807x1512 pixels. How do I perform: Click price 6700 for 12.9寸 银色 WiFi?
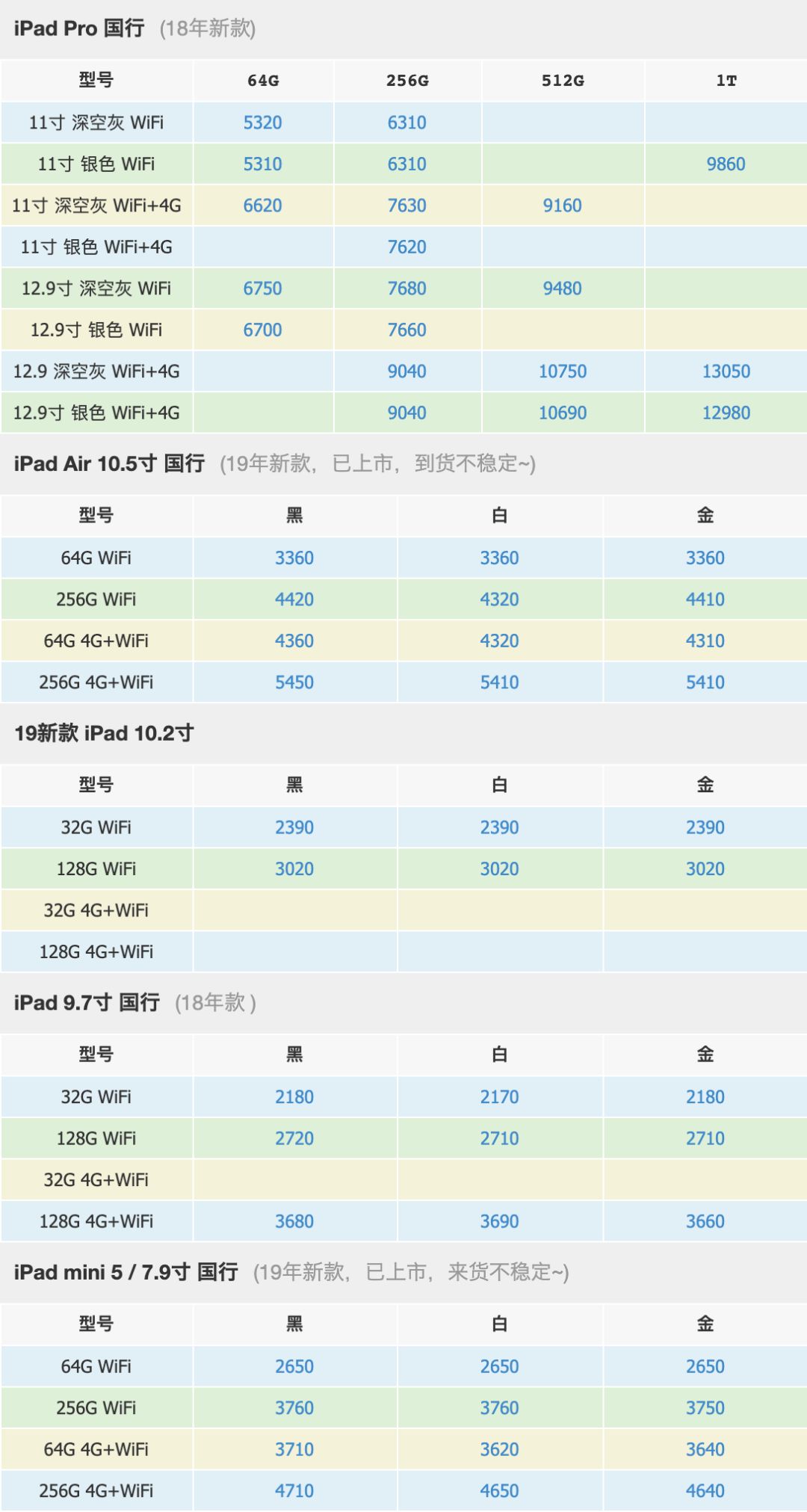click(263, 330)
